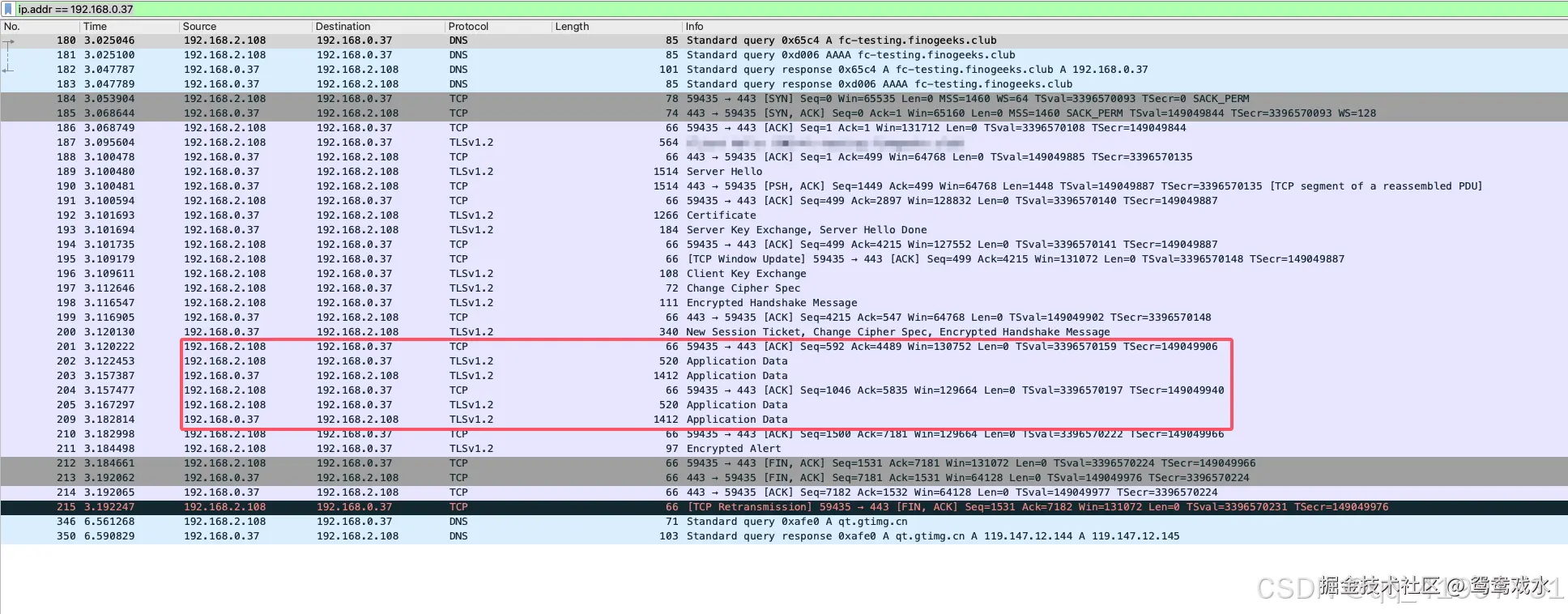
Task: Select packet 209 Application Data row
Action: [x=784, y=420]
